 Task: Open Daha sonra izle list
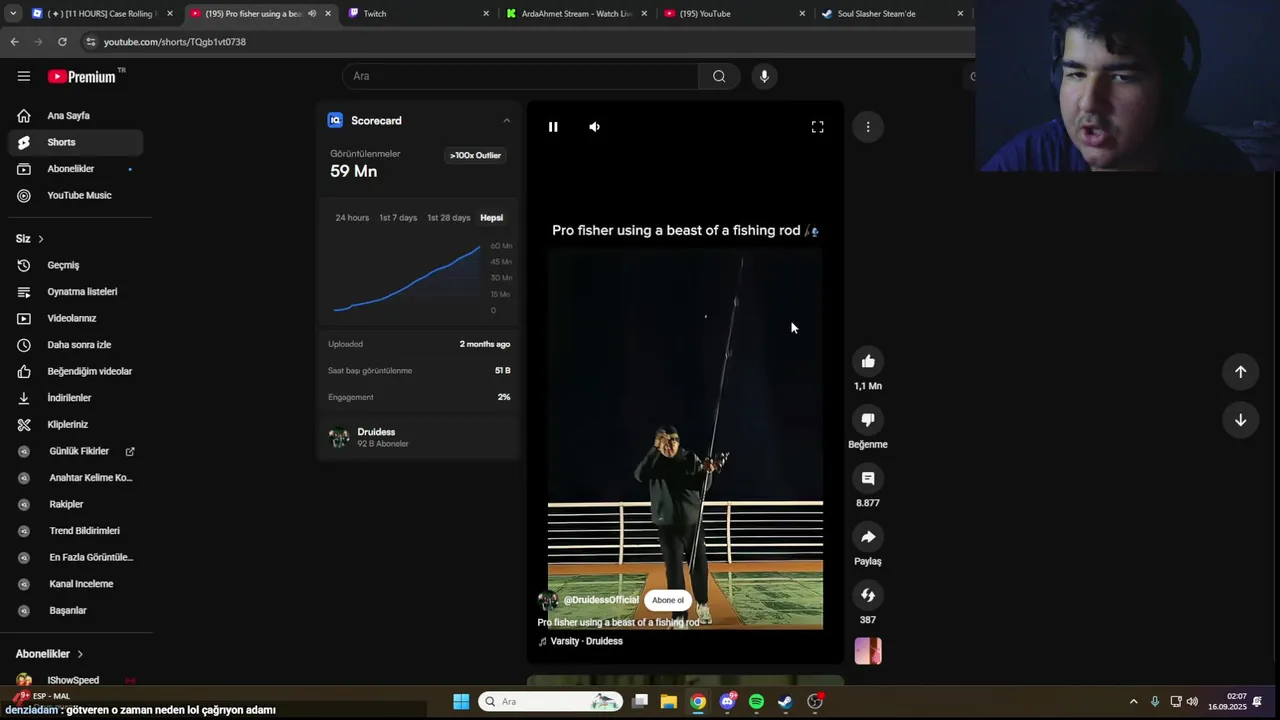(76, 345)
